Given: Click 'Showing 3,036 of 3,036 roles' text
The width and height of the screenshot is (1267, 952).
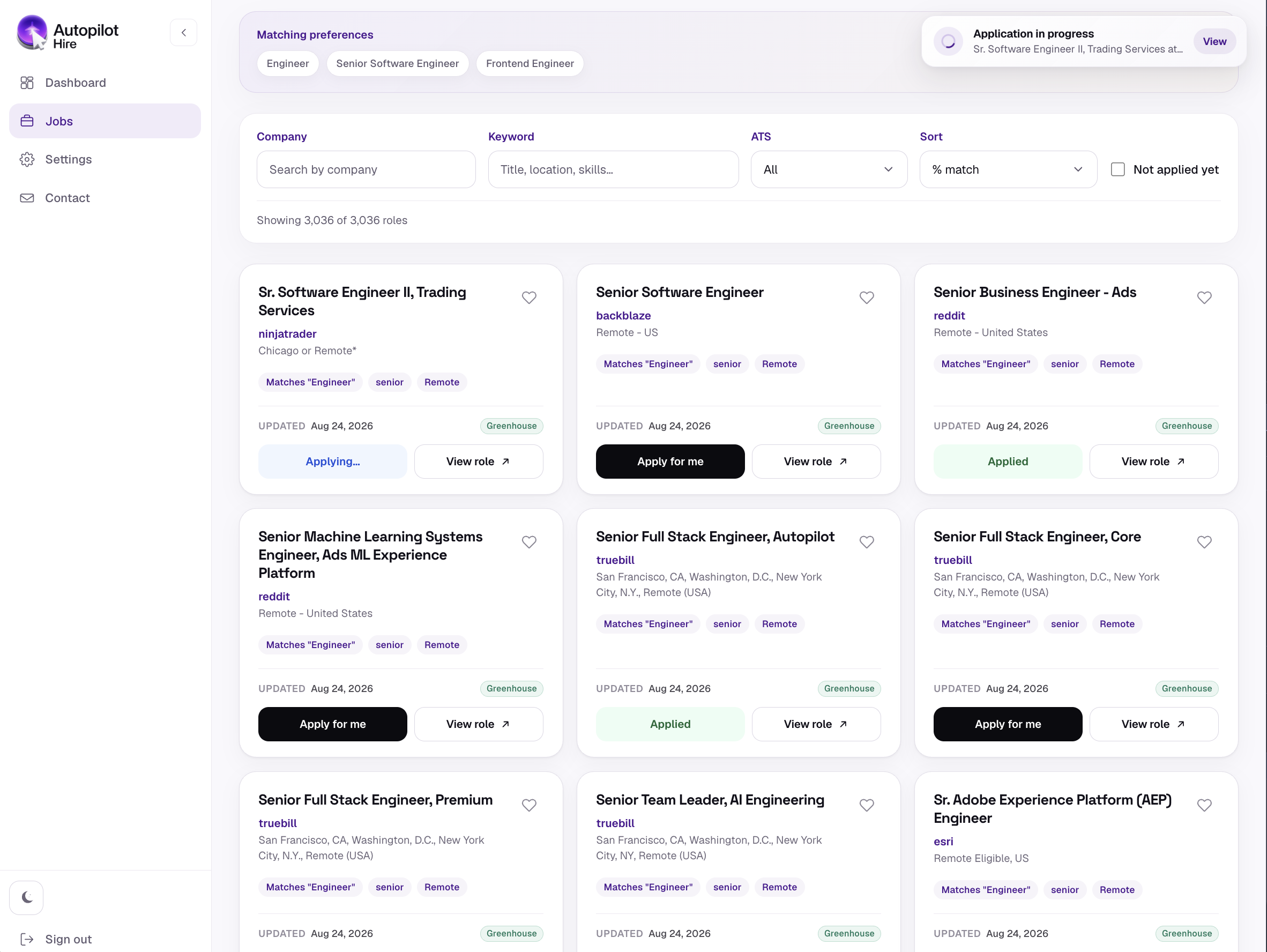Looking at the screenshot, I should (x=332, y=220).
